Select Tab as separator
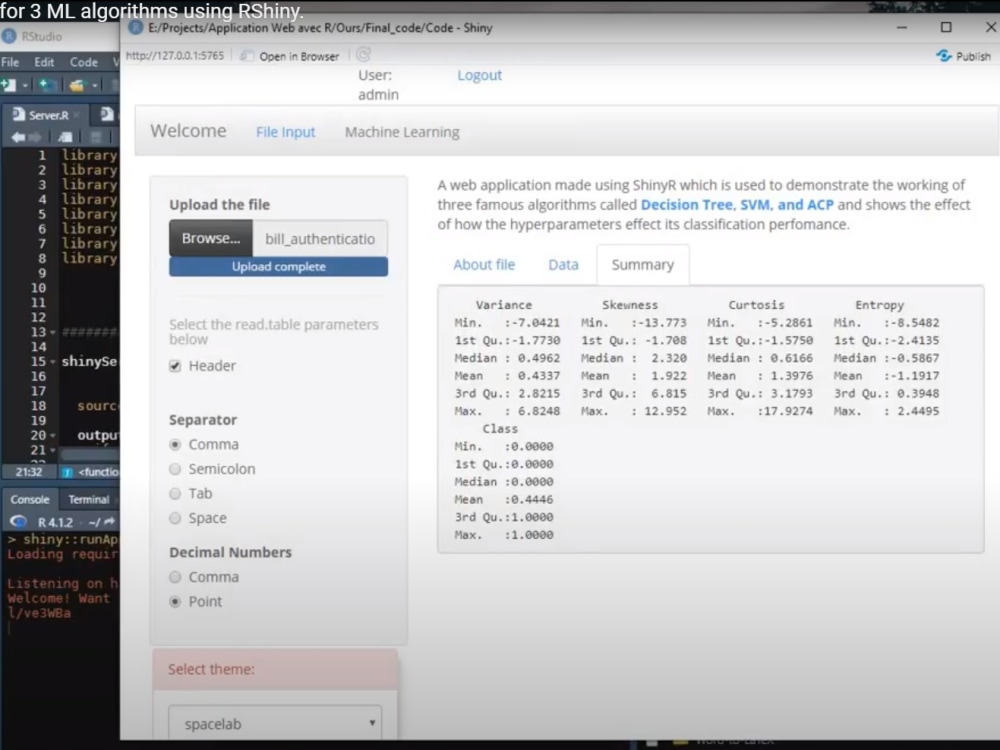 175,494
